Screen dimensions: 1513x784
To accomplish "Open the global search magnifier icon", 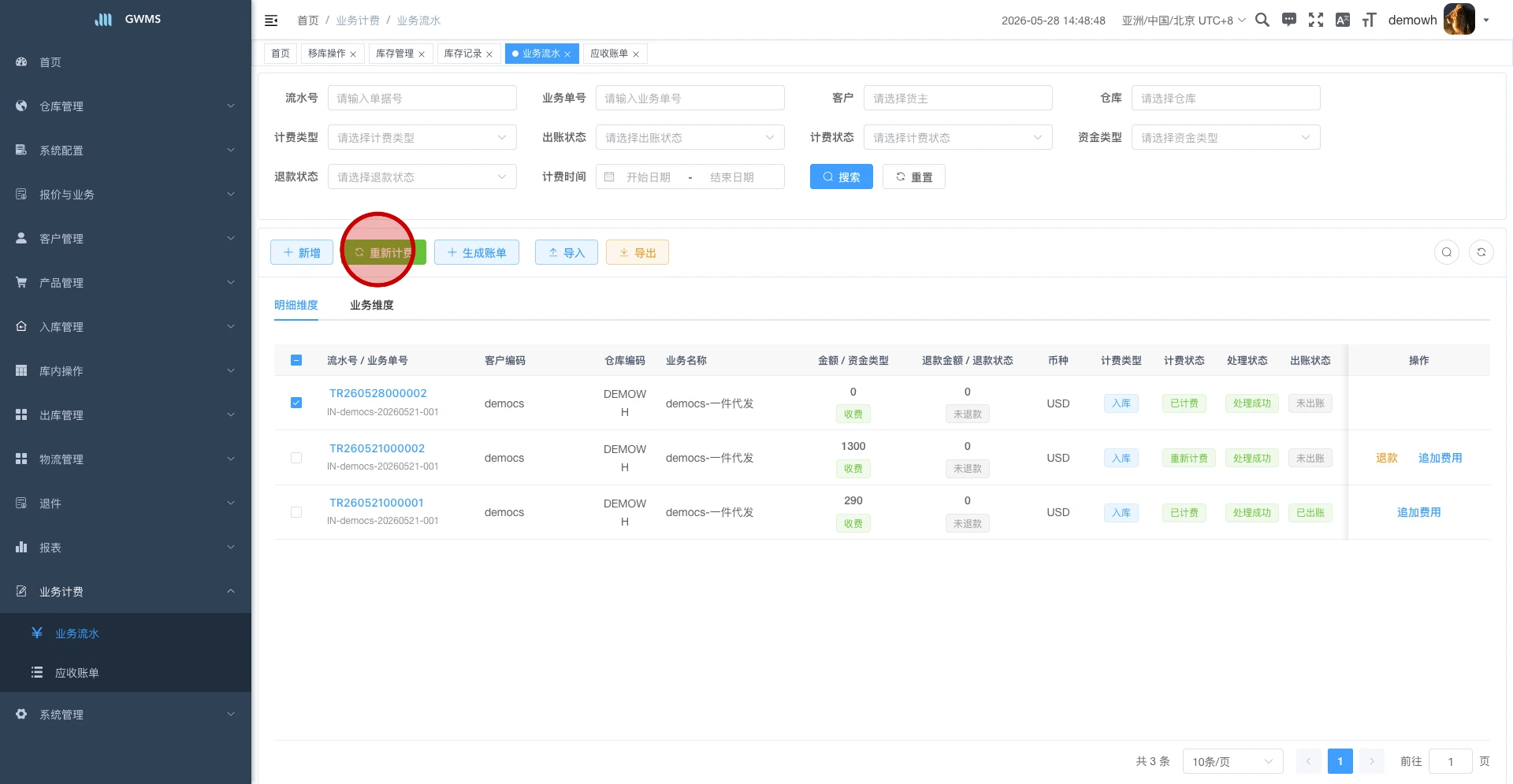I will pos(1262,20).
